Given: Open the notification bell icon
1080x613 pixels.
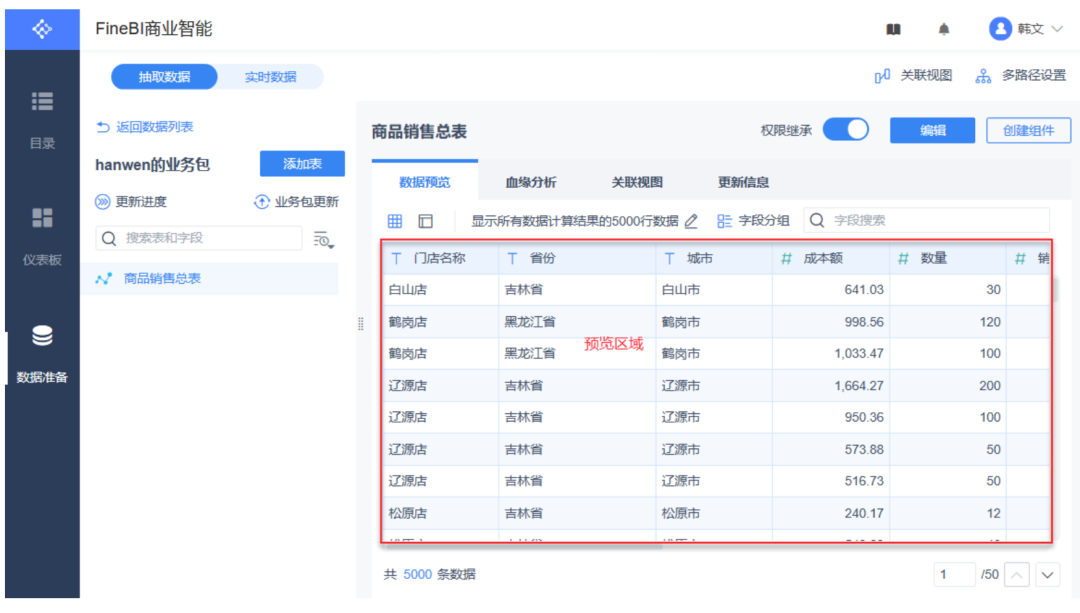Looking at the screenshot, I should coord(944,29).
